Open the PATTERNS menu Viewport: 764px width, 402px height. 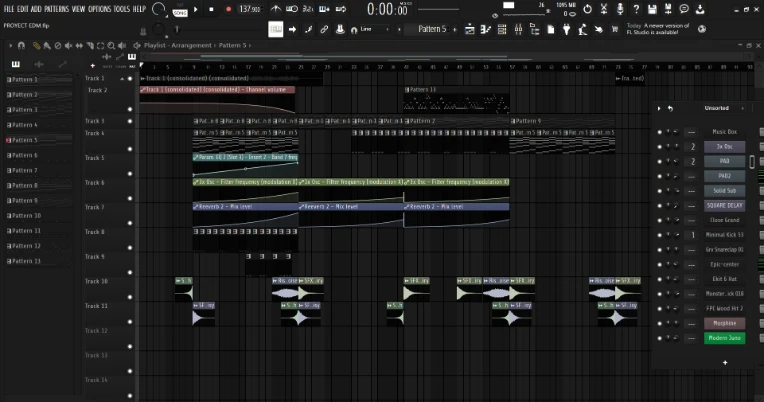click(57, 8)
